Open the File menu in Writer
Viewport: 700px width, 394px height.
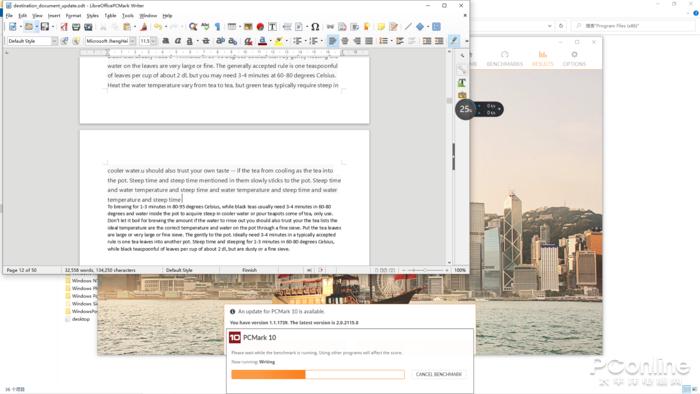pos(9,16)
